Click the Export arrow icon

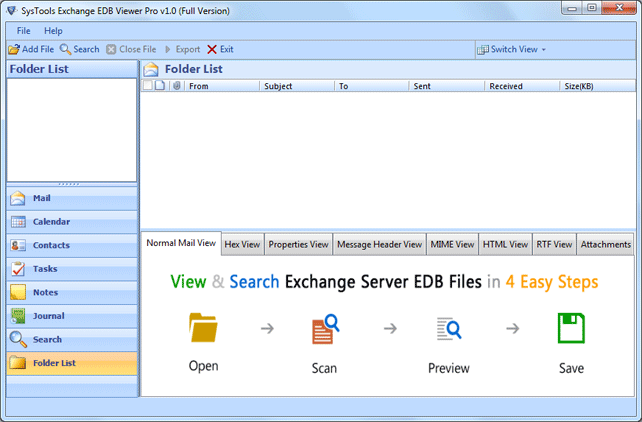[x=168, y=50]
